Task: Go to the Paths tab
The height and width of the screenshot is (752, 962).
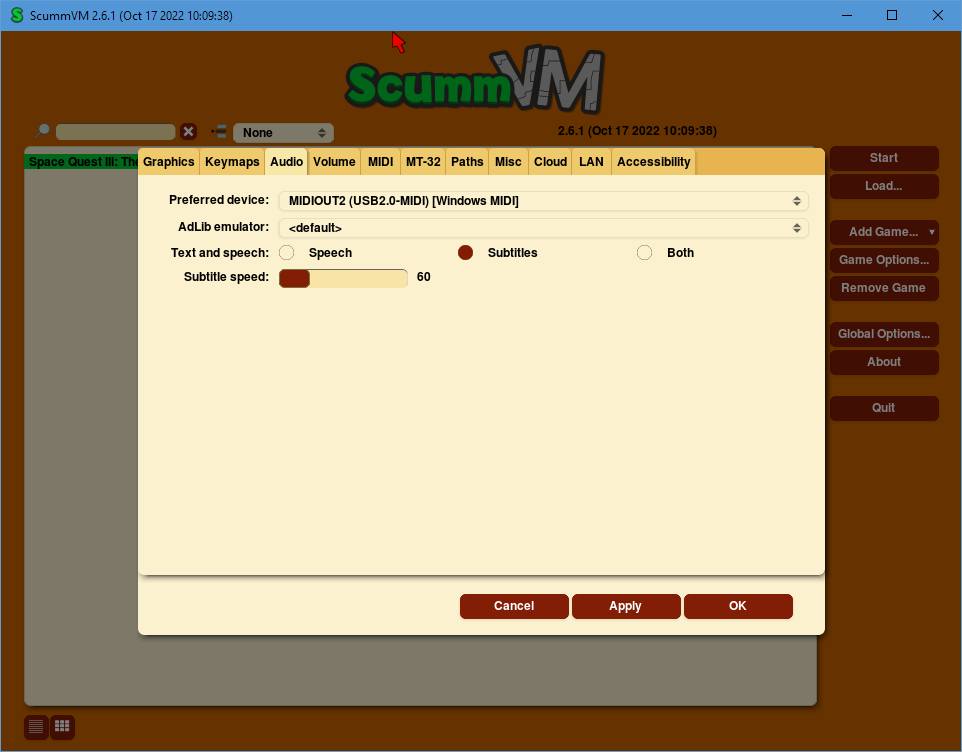Action: [x=468, y=162]
